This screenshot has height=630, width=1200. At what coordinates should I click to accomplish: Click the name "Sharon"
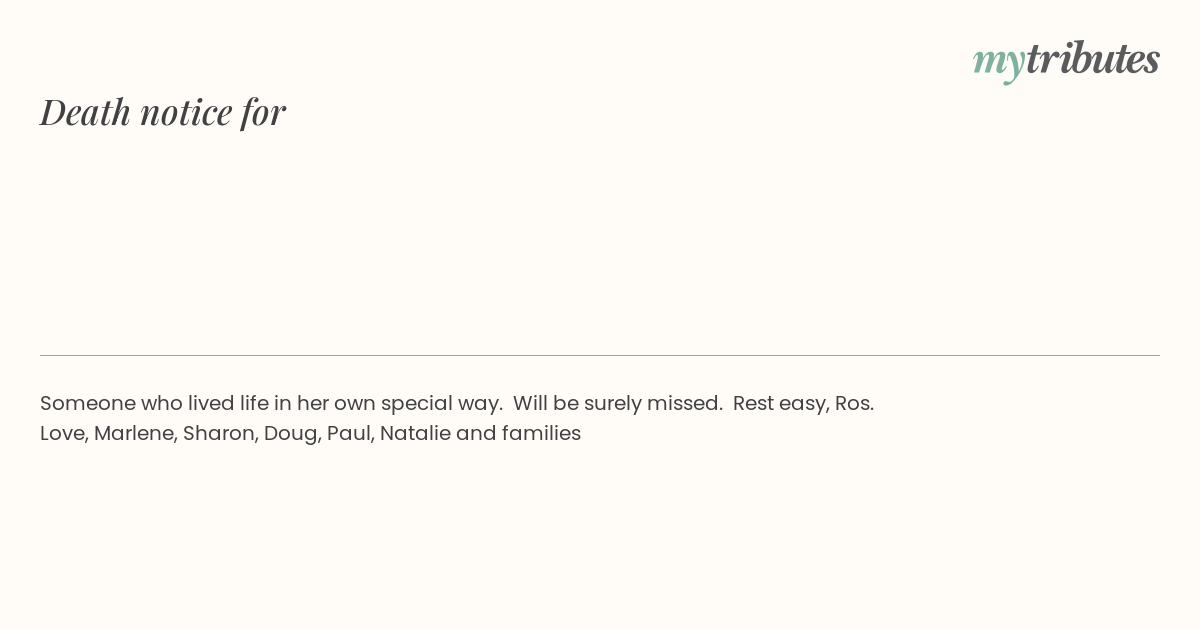coord(216,433)
